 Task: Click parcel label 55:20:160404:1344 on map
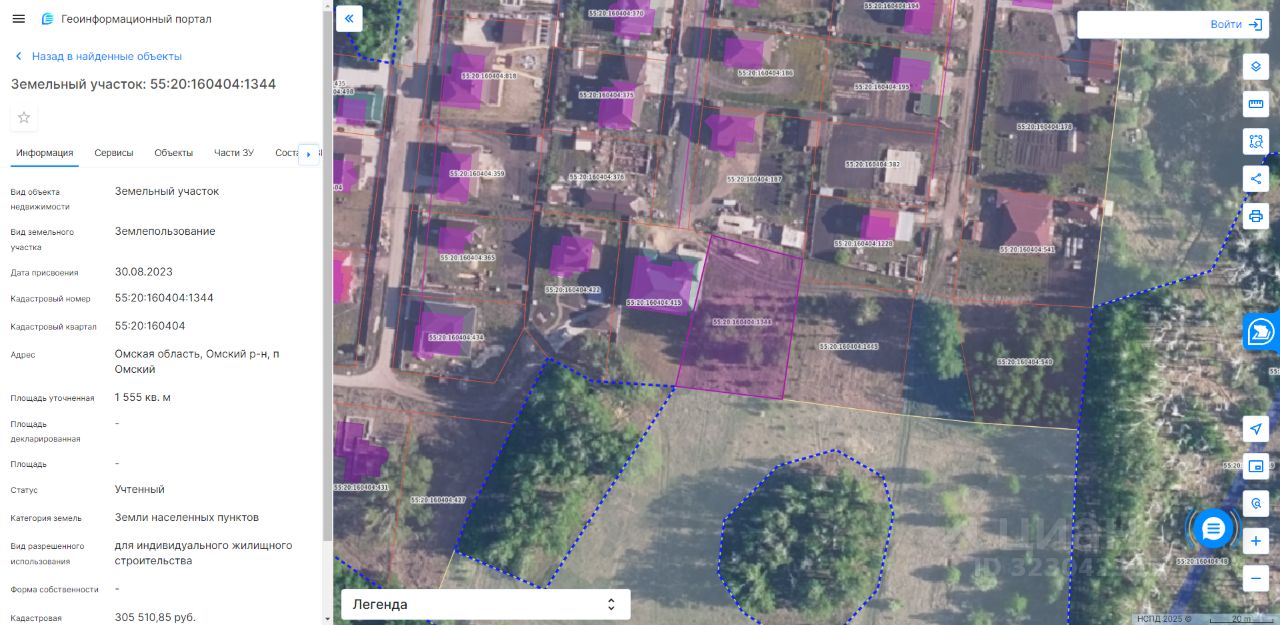coord(741,322)
